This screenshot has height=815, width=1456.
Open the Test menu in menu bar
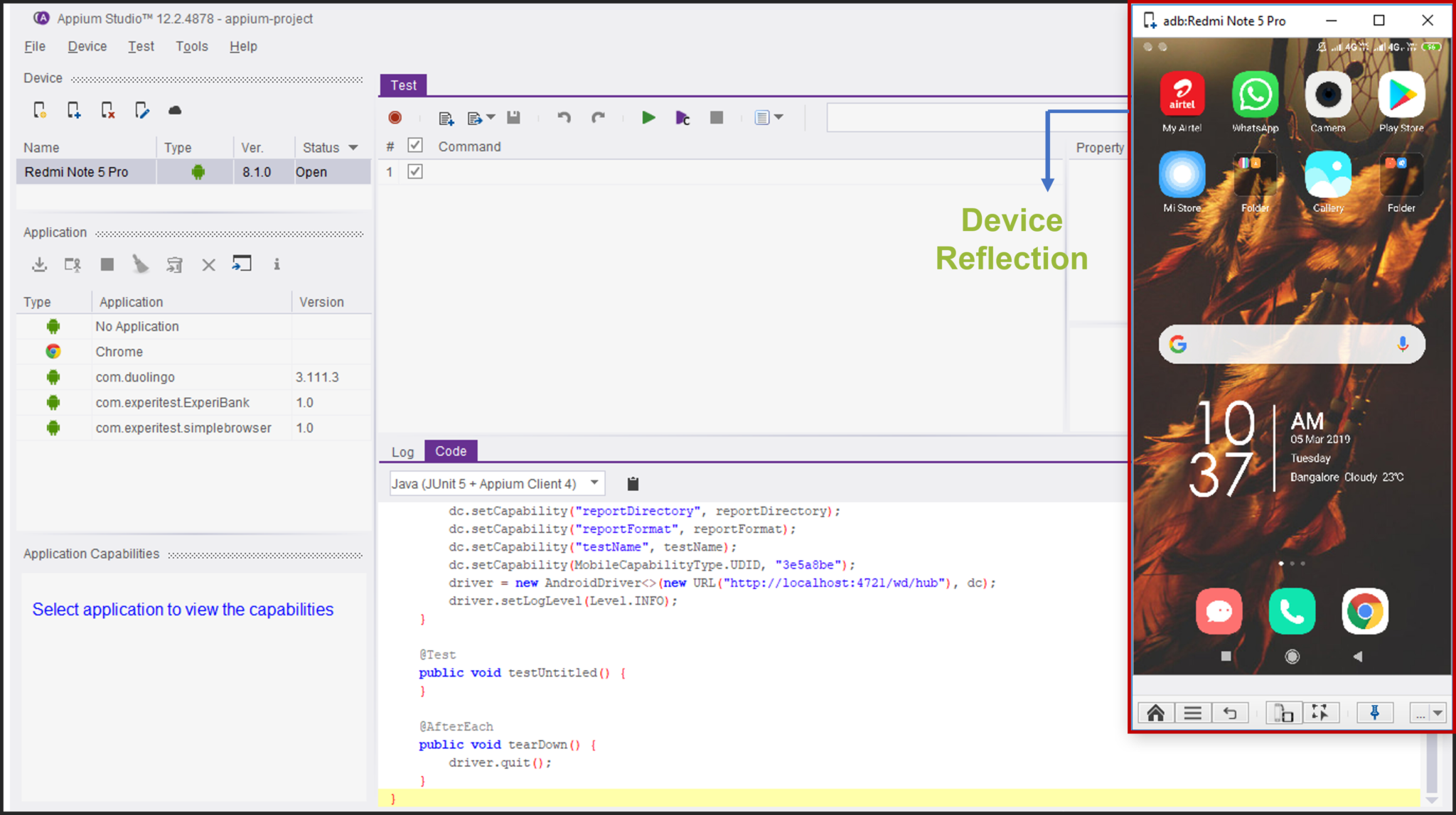[139, 46]
